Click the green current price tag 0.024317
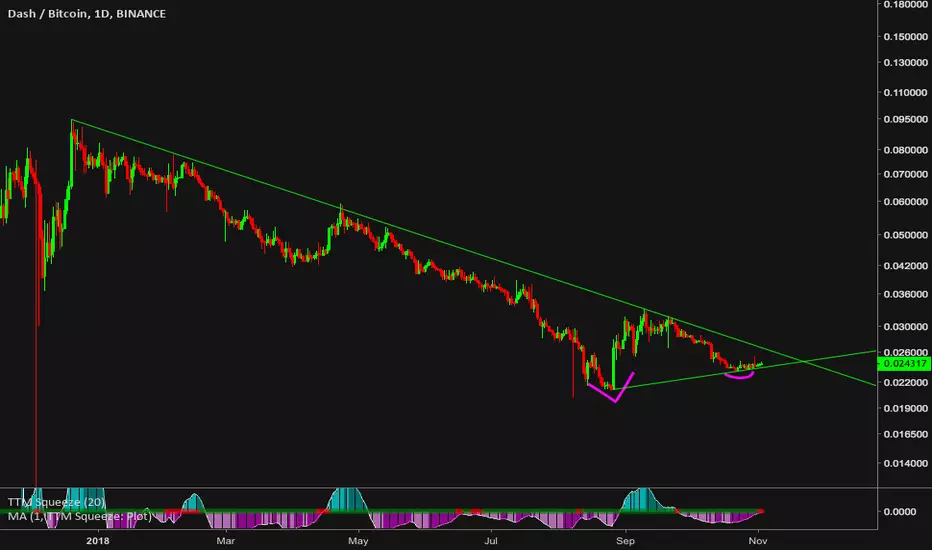Image resolution: width=932 pixels, height=550 pixels. [904, 363]
